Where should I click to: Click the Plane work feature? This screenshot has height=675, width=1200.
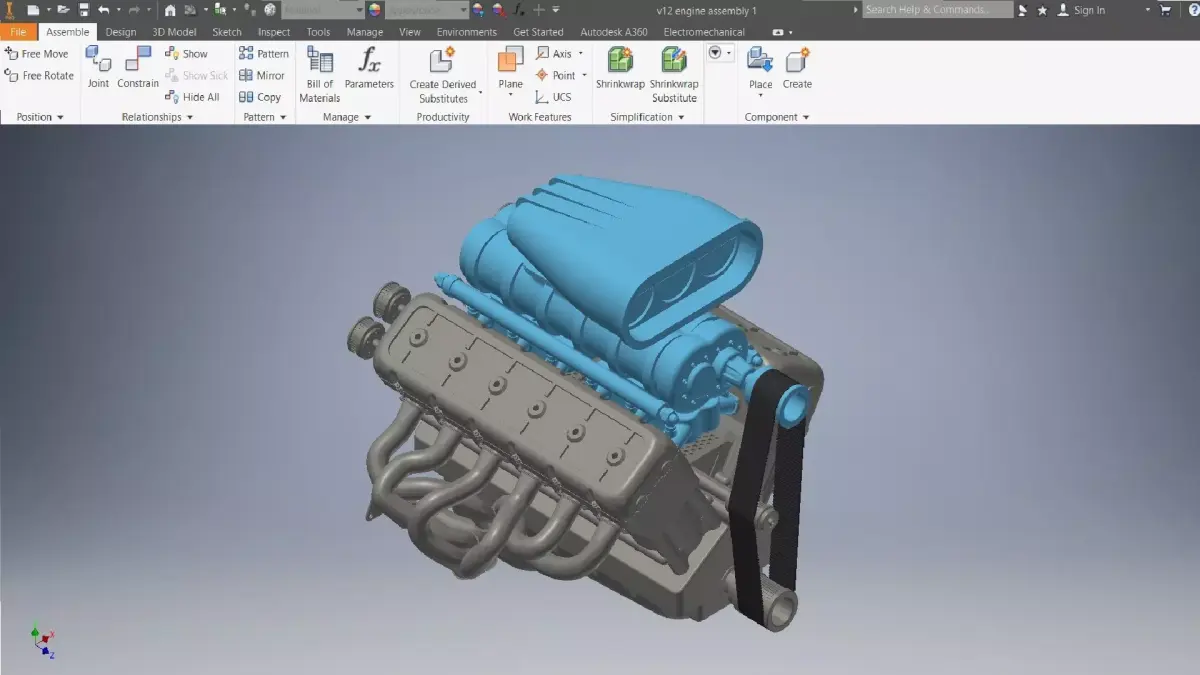coord(511,68)
